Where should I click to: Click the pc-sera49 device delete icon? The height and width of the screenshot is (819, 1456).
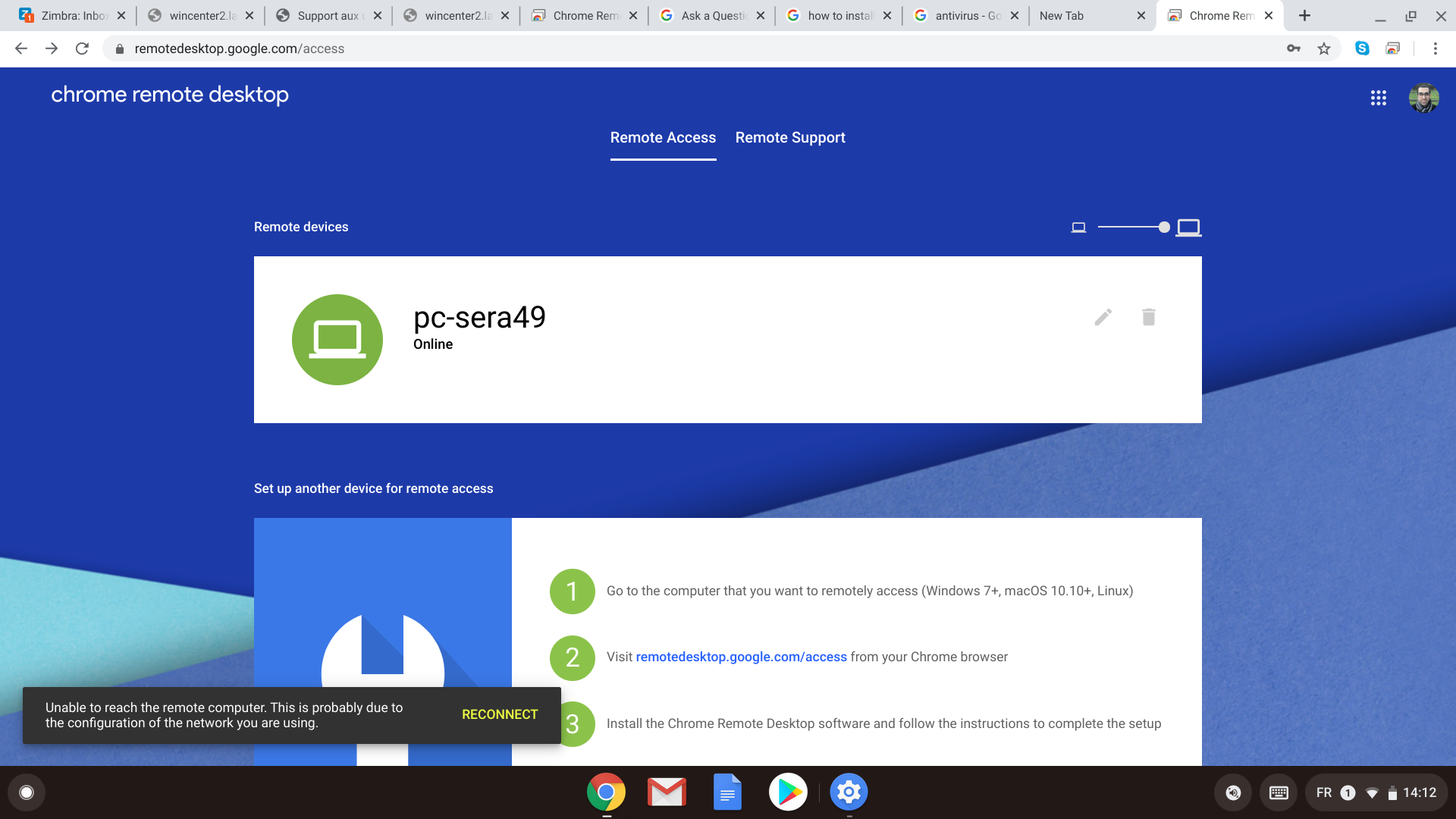[x=1148, y=317]
